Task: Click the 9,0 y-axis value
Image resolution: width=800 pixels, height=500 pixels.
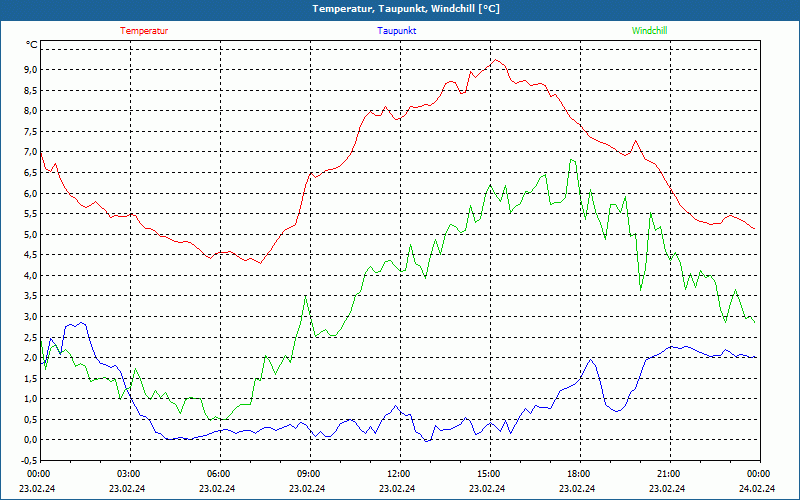Action: [32, 69]
